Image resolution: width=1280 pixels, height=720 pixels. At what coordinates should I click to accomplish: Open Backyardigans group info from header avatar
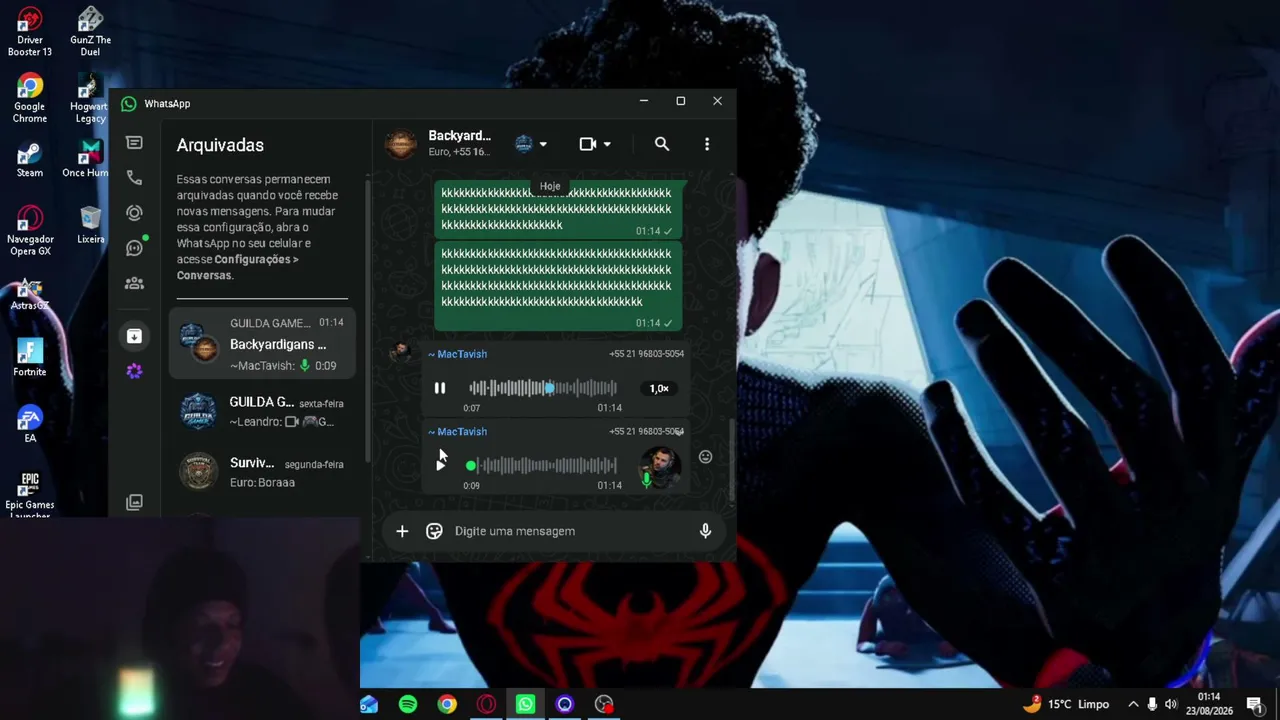pyautogui.click(x=401, y=144)
